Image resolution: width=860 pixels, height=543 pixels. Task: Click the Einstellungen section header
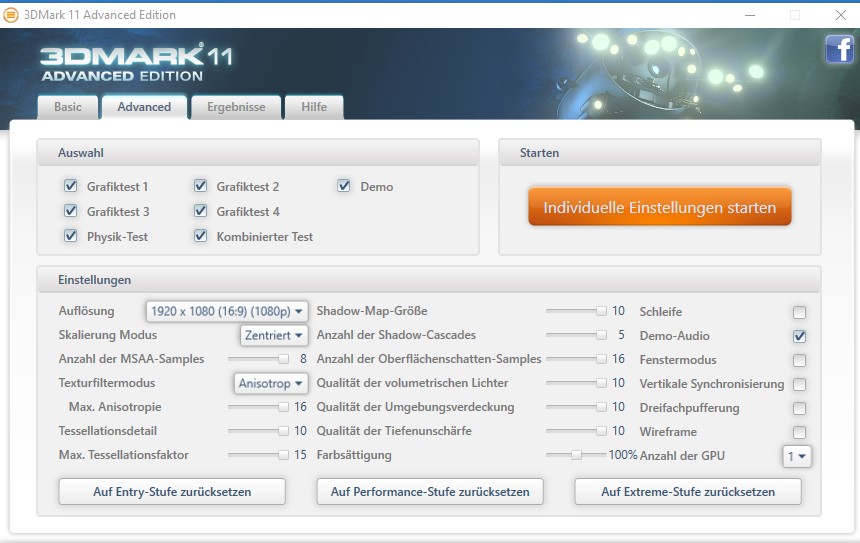tap(429, 280)
